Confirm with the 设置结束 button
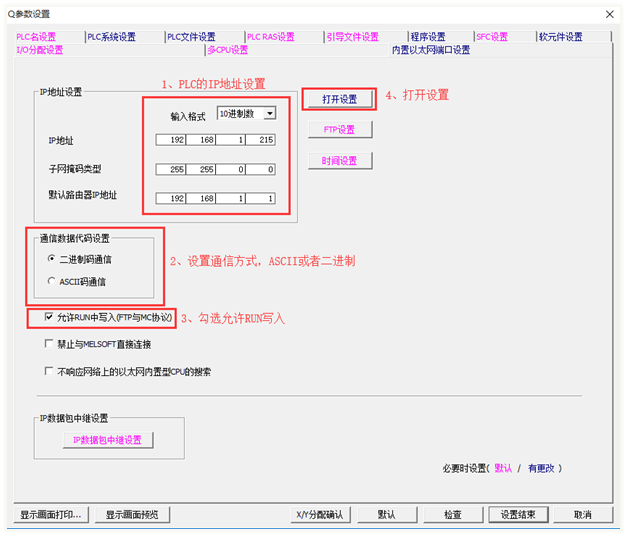Screen dimensions: 627x536 518,514
